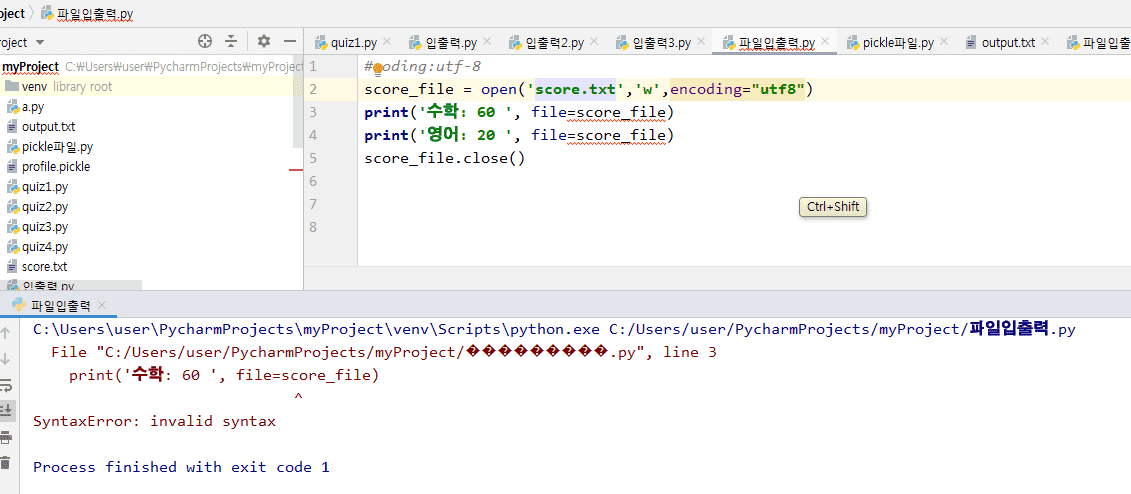Image resolution: width=1131 pixels, height=494 pixels.
Task: Close the 파일입출력 run tab
Action: (102, 305)
